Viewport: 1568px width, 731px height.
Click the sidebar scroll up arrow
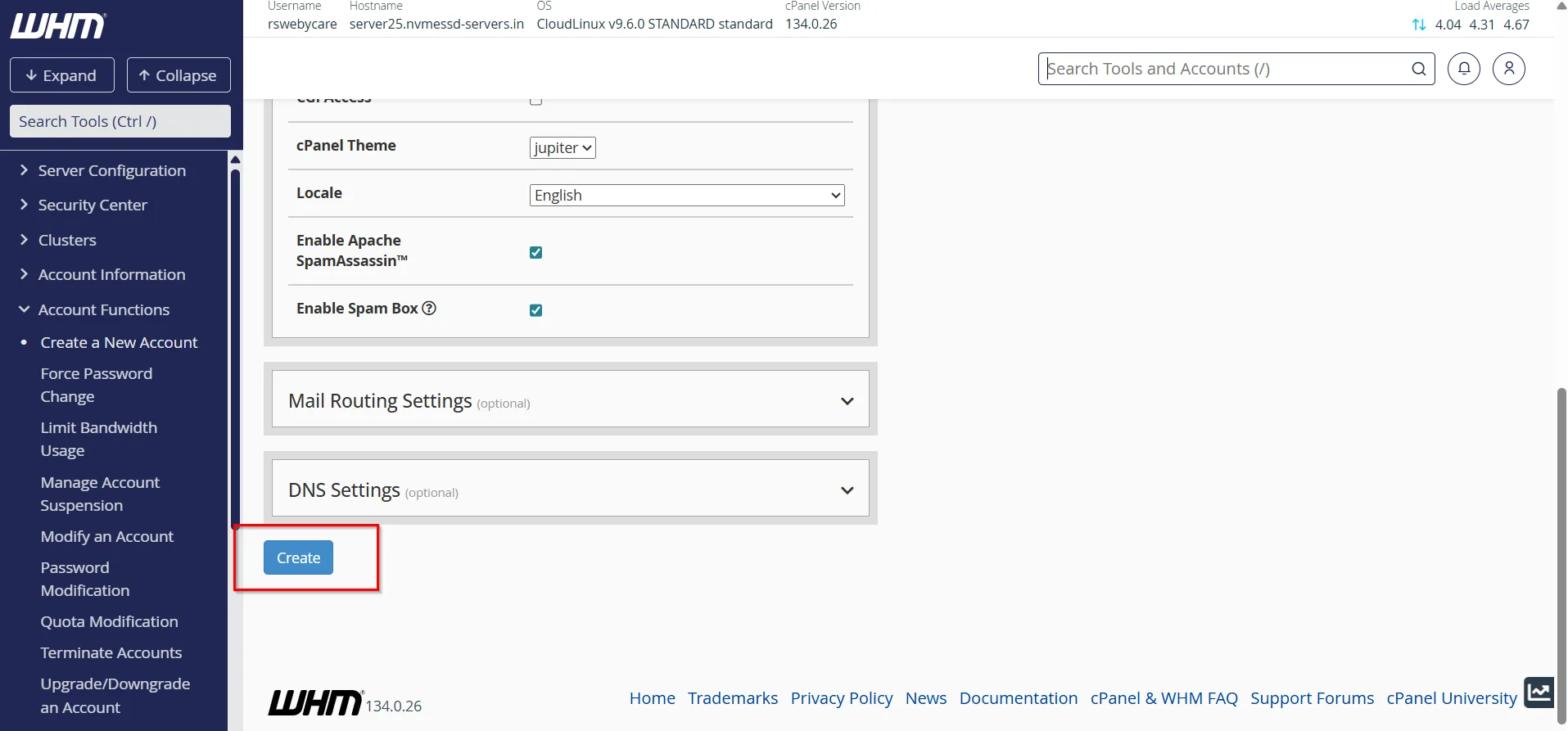(x=236, y=160)
